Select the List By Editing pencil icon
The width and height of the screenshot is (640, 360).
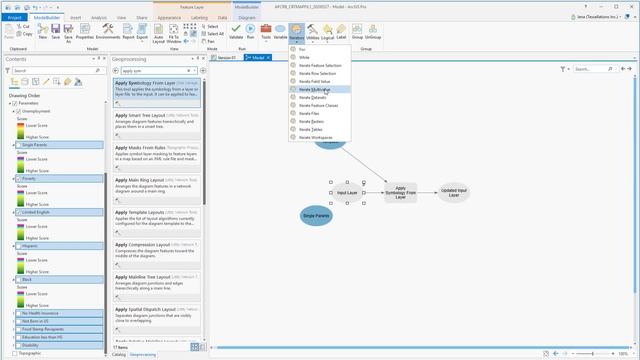click(46, 82)
